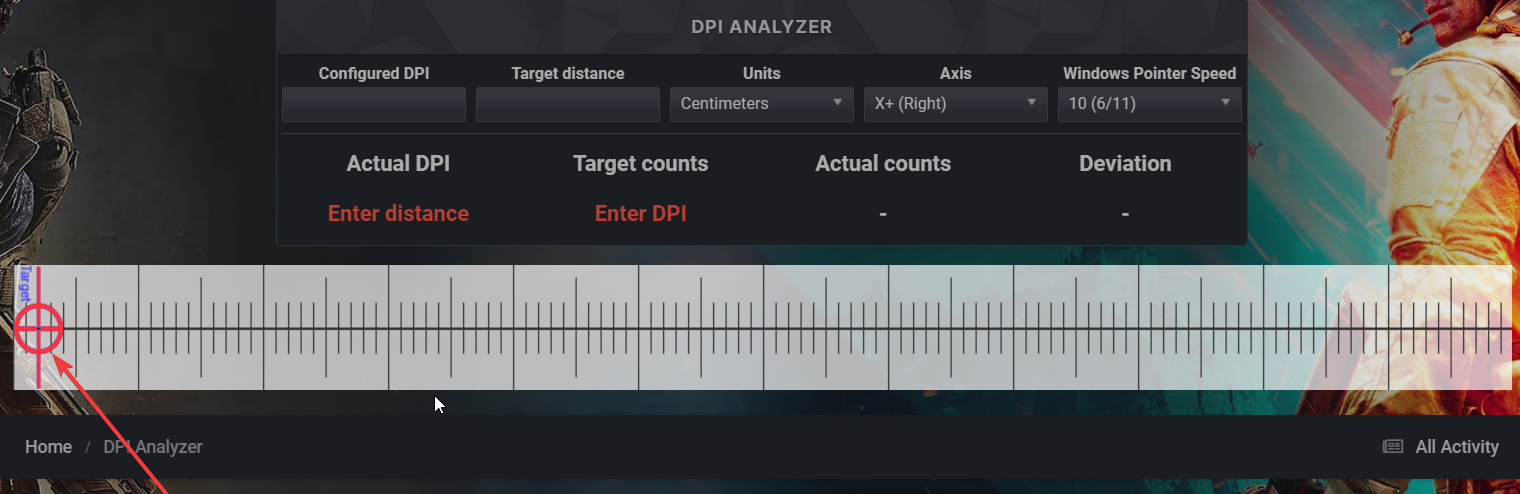Viewport: 1520px width, 494px height.
Task: Click the DPI ANALYZER panel title
Action: [x=762, y=27]
